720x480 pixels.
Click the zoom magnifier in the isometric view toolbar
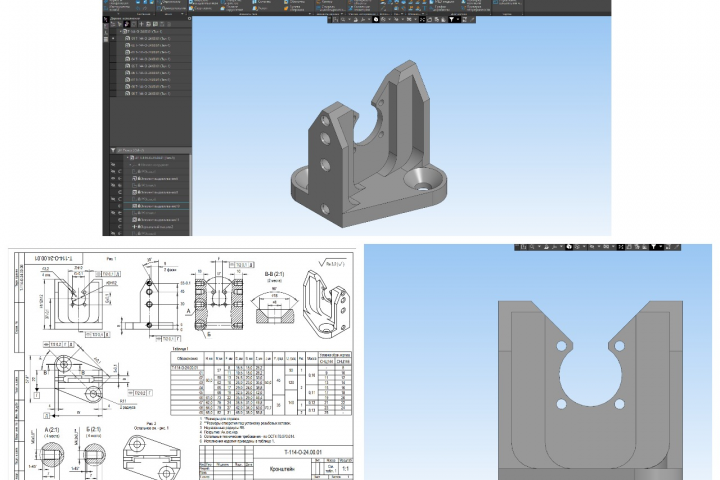click(343, 19)
